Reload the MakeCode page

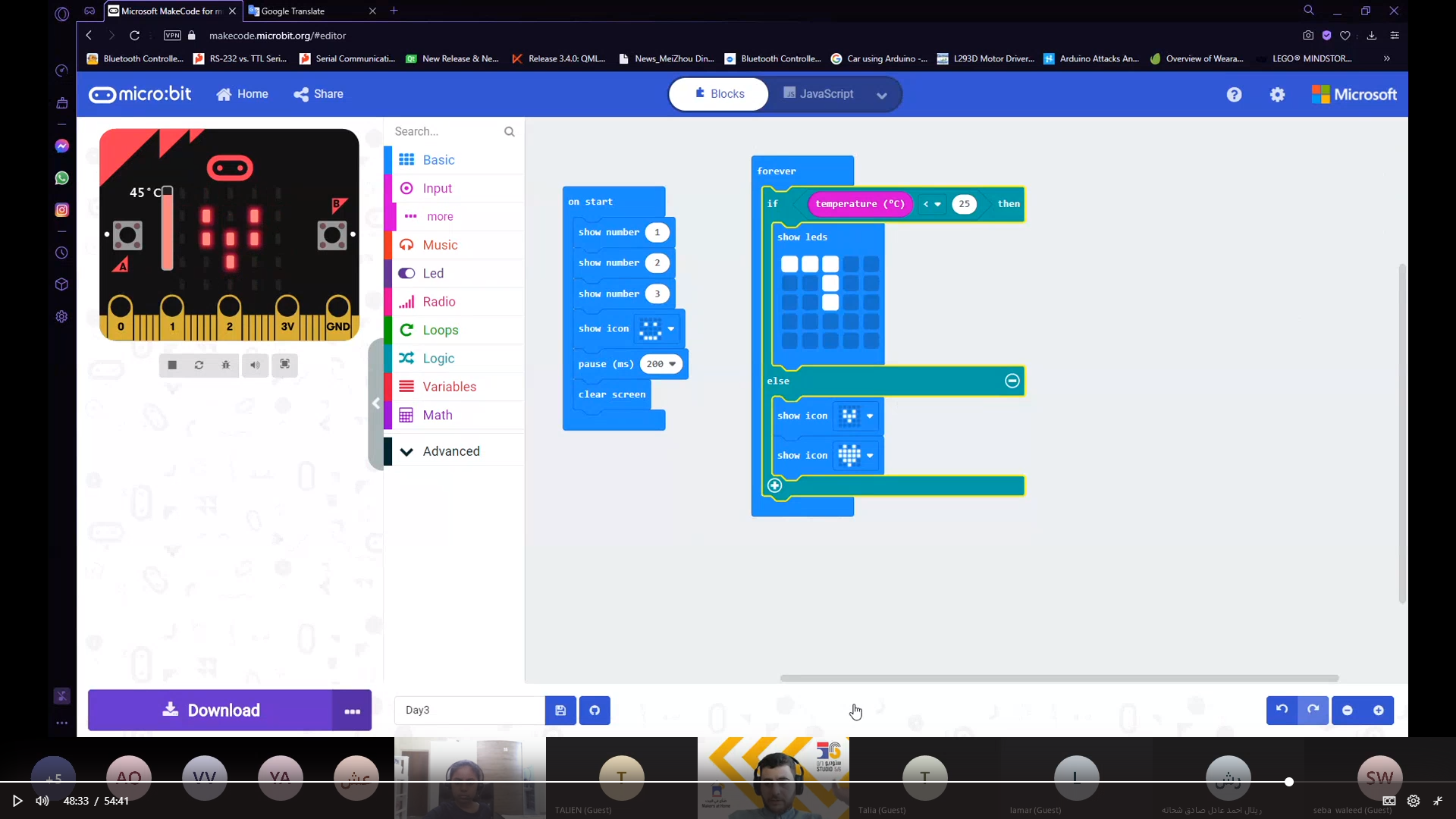pos(134,36)
